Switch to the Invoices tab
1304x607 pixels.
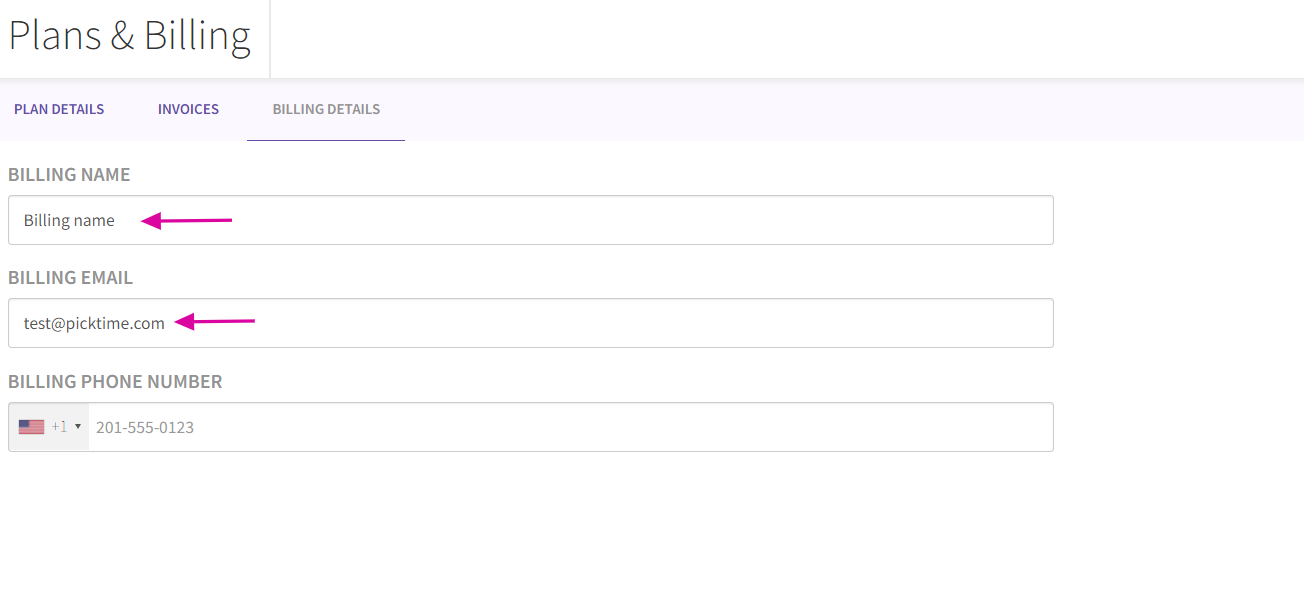tap(188, 109)
